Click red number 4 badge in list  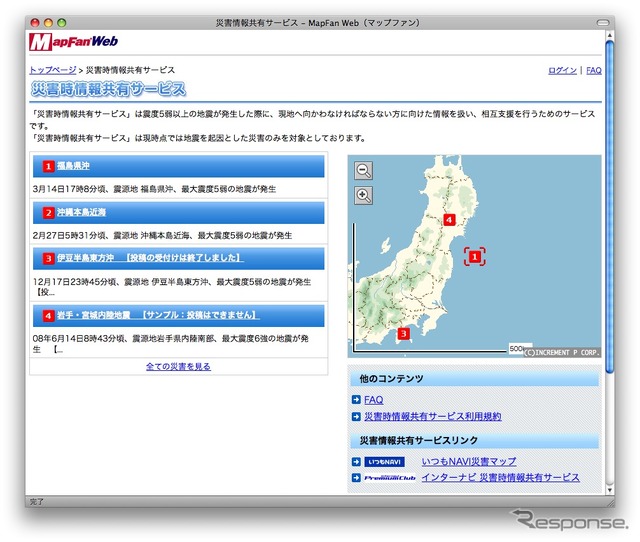pyautogui.click(x=48, y=315)
